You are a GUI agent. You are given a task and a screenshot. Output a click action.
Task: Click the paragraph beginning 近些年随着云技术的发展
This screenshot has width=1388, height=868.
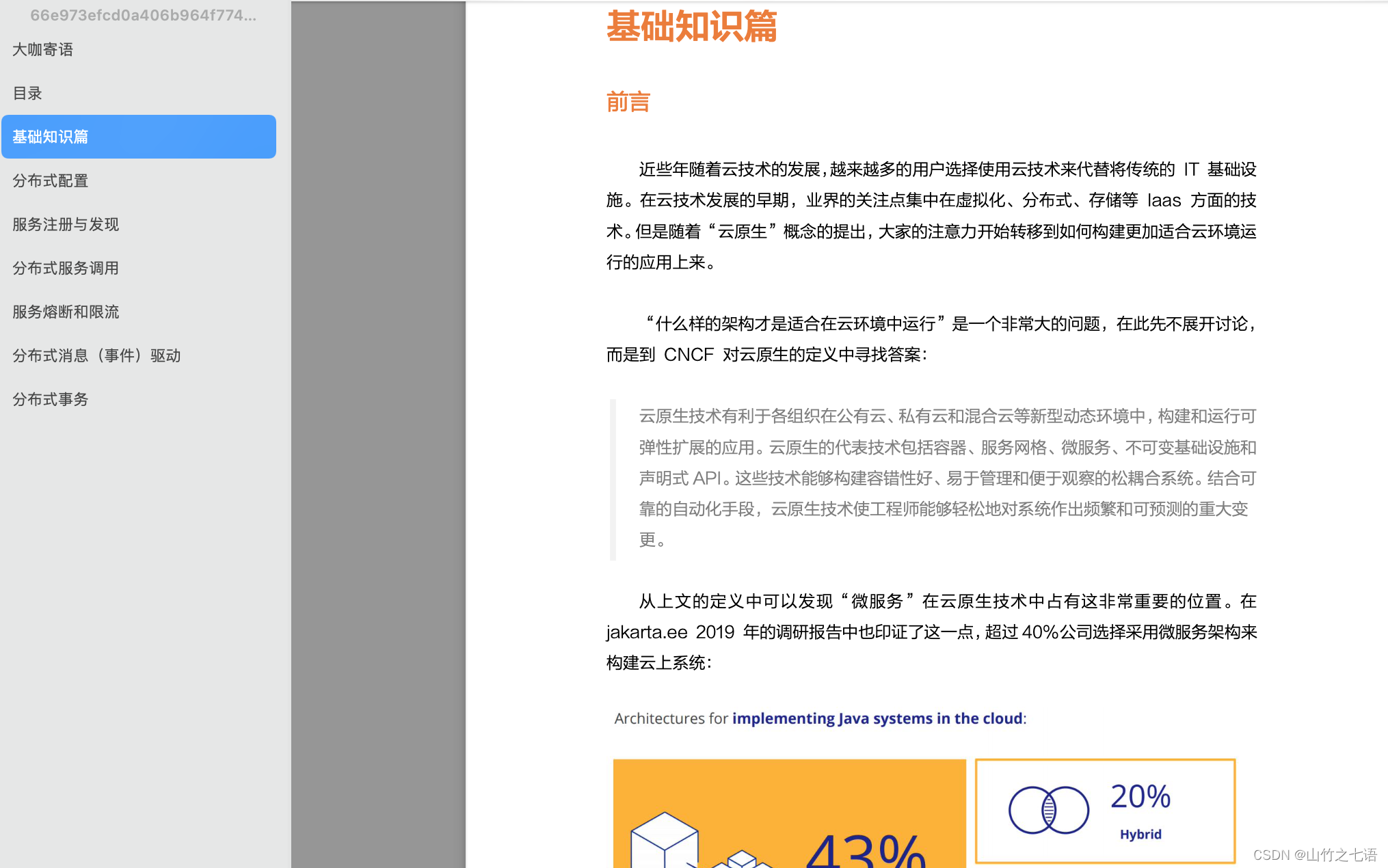coord(931,216)
